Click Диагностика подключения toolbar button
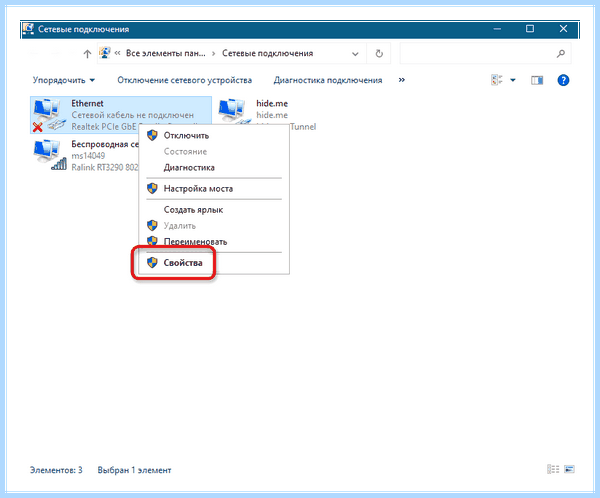 tap(328, 80)
